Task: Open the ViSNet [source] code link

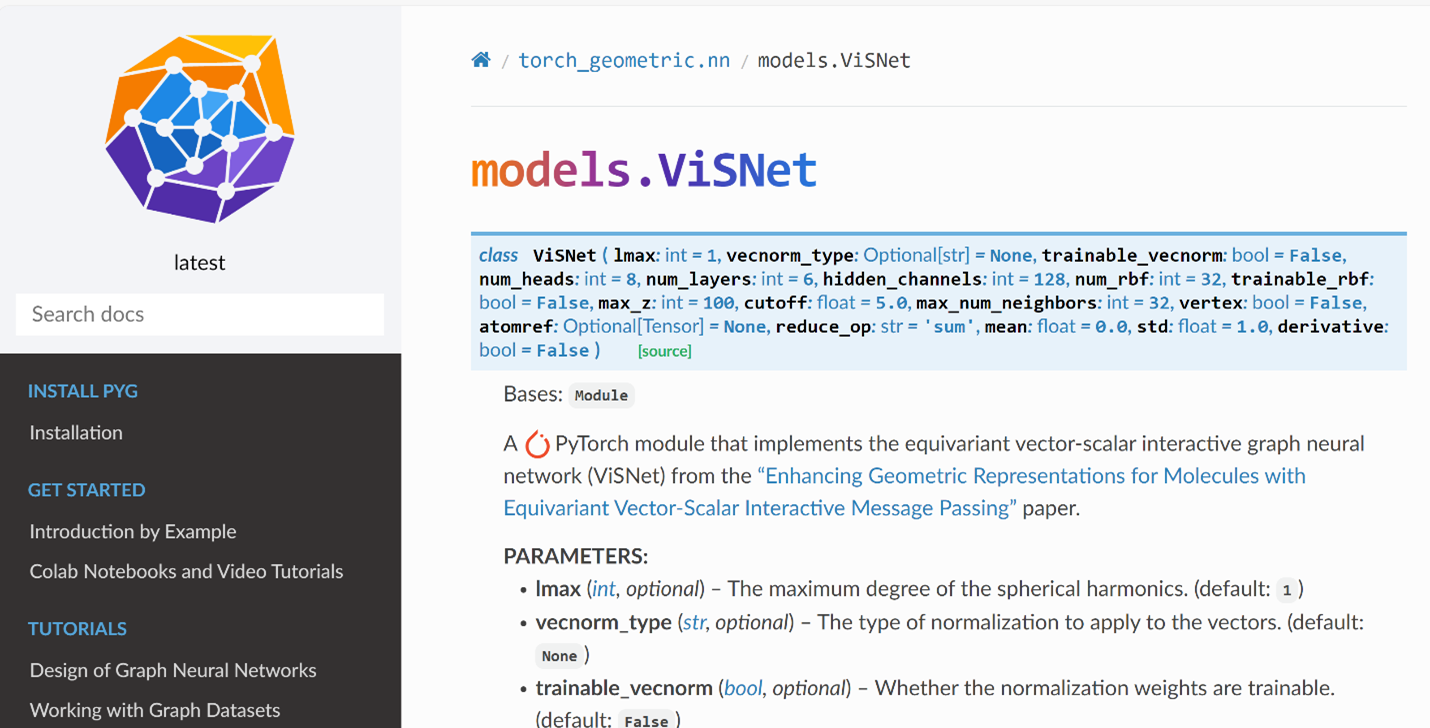Action: pyautogui.click(x=664, y=350)
